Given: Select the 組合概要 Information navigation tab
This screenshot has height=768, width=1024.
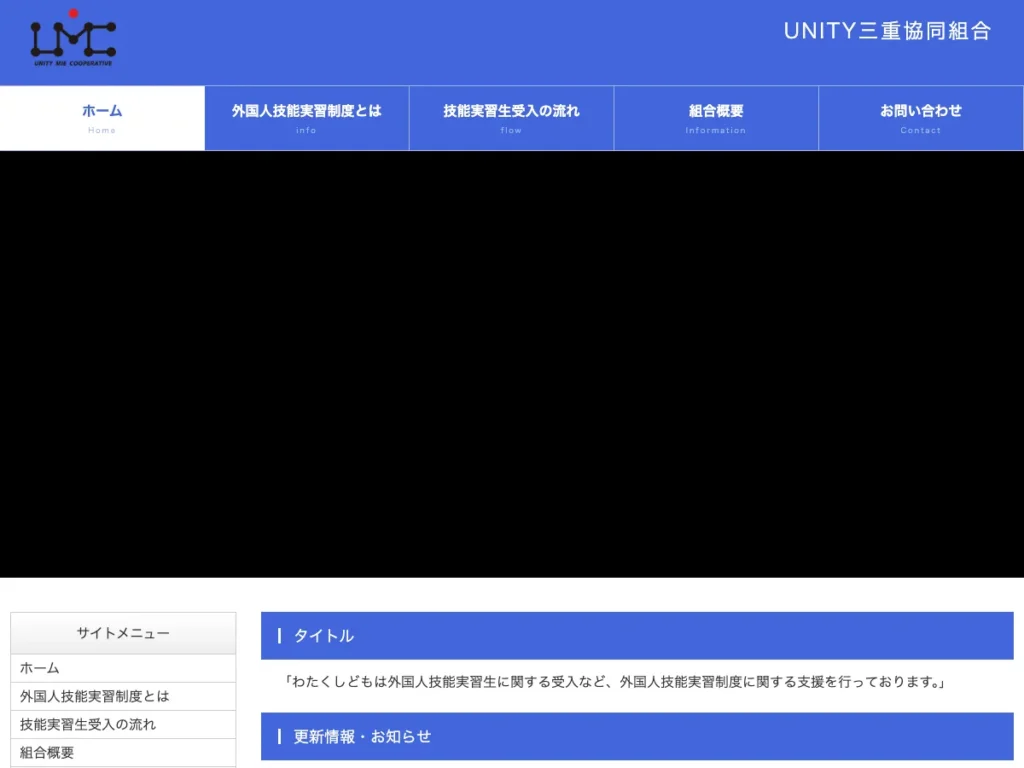Looking at the screenshot, I should [x=716, y=118].
